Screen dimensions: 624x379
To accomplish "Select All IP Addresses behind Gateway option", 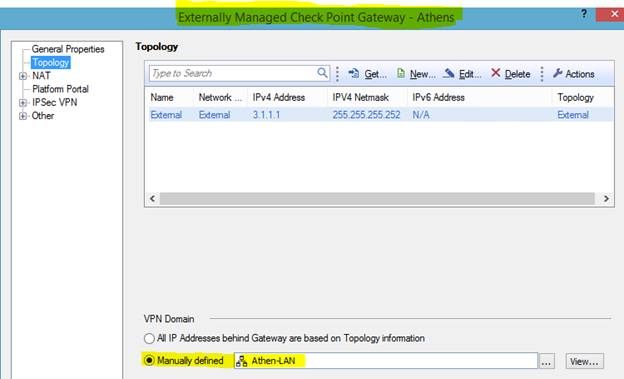I will coord(149,338).
